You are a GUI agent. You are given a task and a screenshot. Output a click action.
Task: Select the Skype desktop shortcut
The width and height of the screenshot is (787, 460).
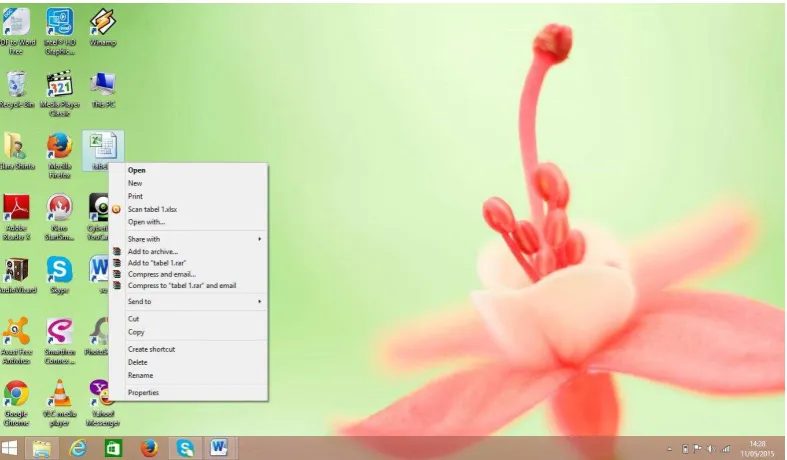pyautogui.click(x=60, y=274)
